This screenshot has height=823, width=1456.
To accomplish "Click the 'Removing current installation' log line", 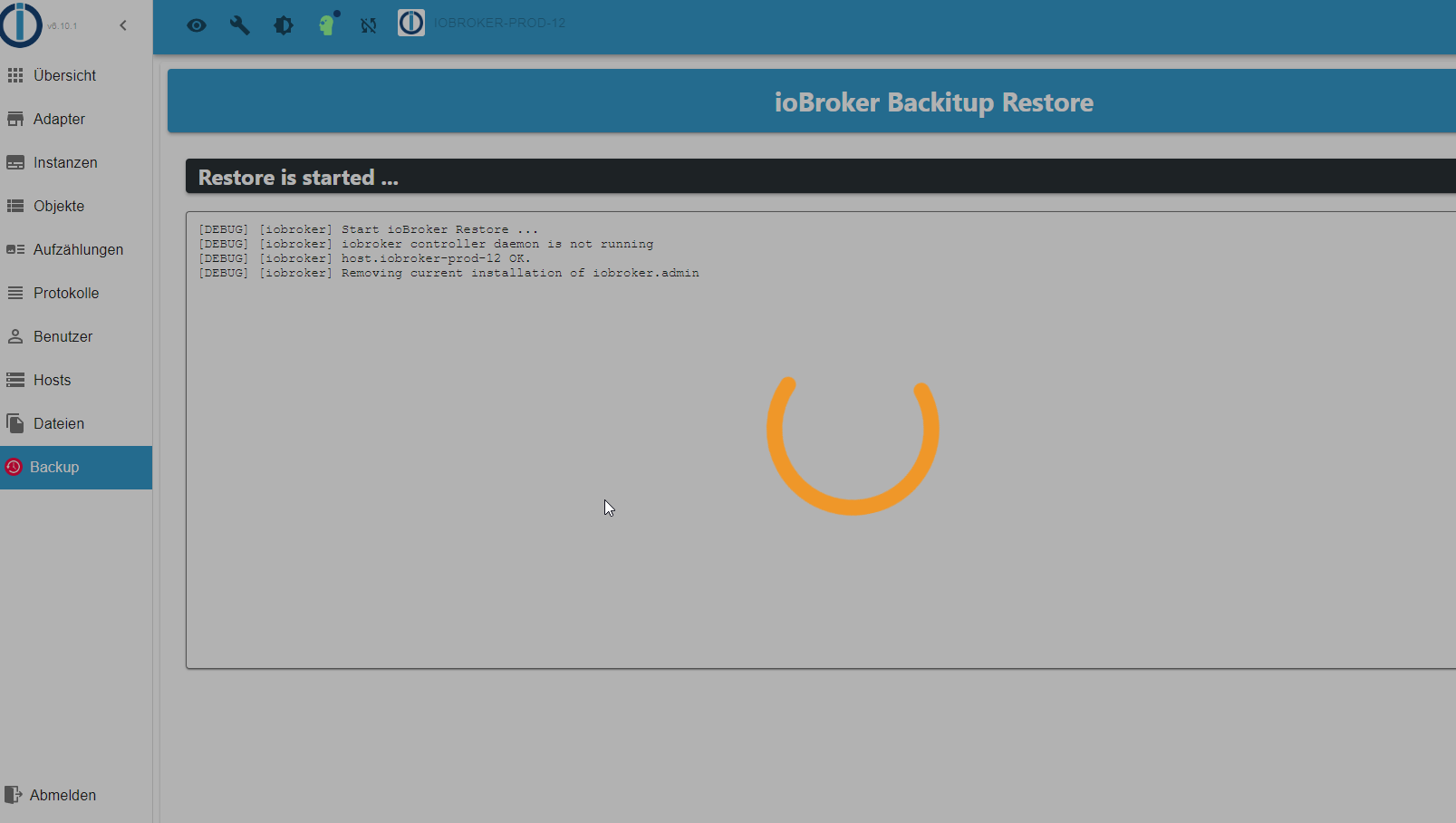I will (448, 273).
